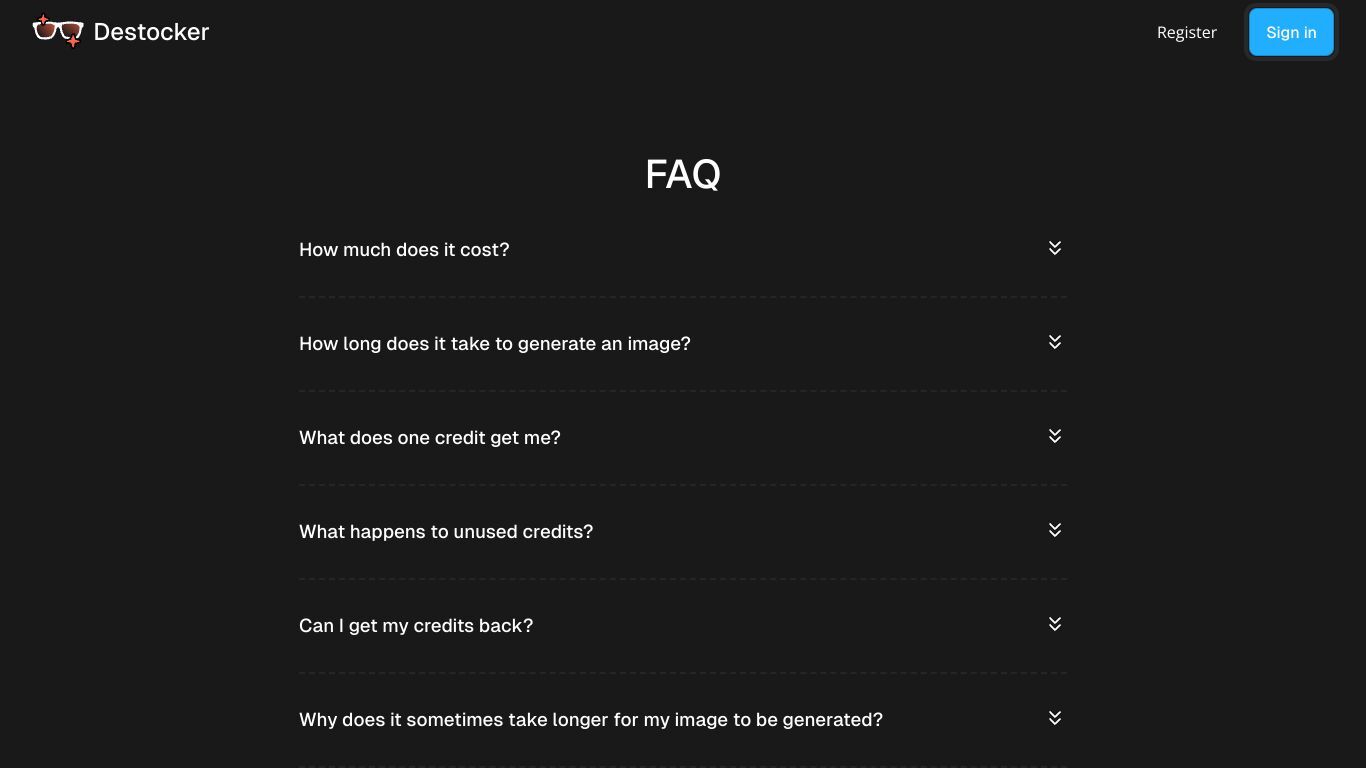Click the blue Sign in button

pos(1291,32)
